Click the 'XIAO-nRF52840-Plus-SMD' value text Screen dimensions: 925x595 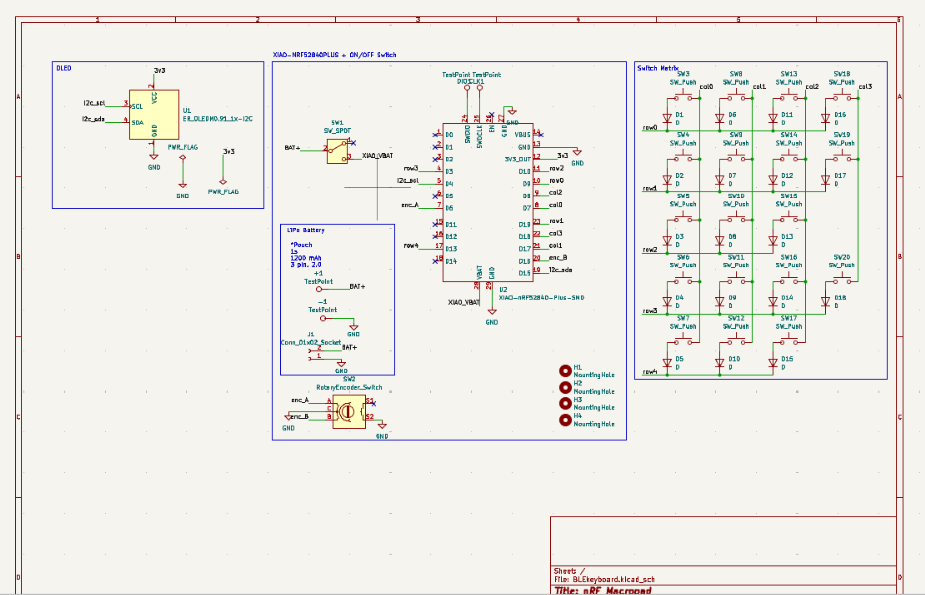click(542, 298)
